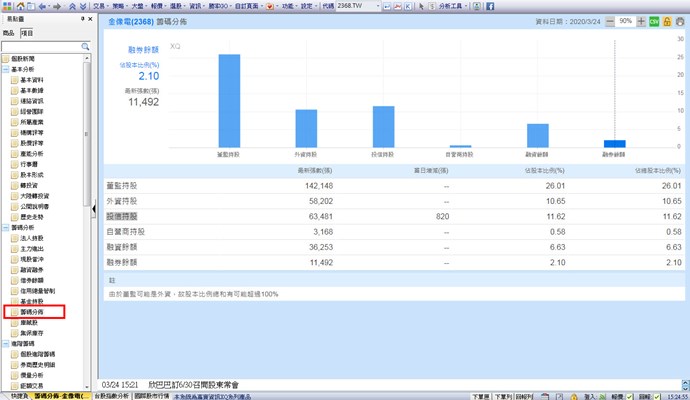The image size is (690, 400).
Task: Click the green CSV export icon
Action: tap(653, 20)
